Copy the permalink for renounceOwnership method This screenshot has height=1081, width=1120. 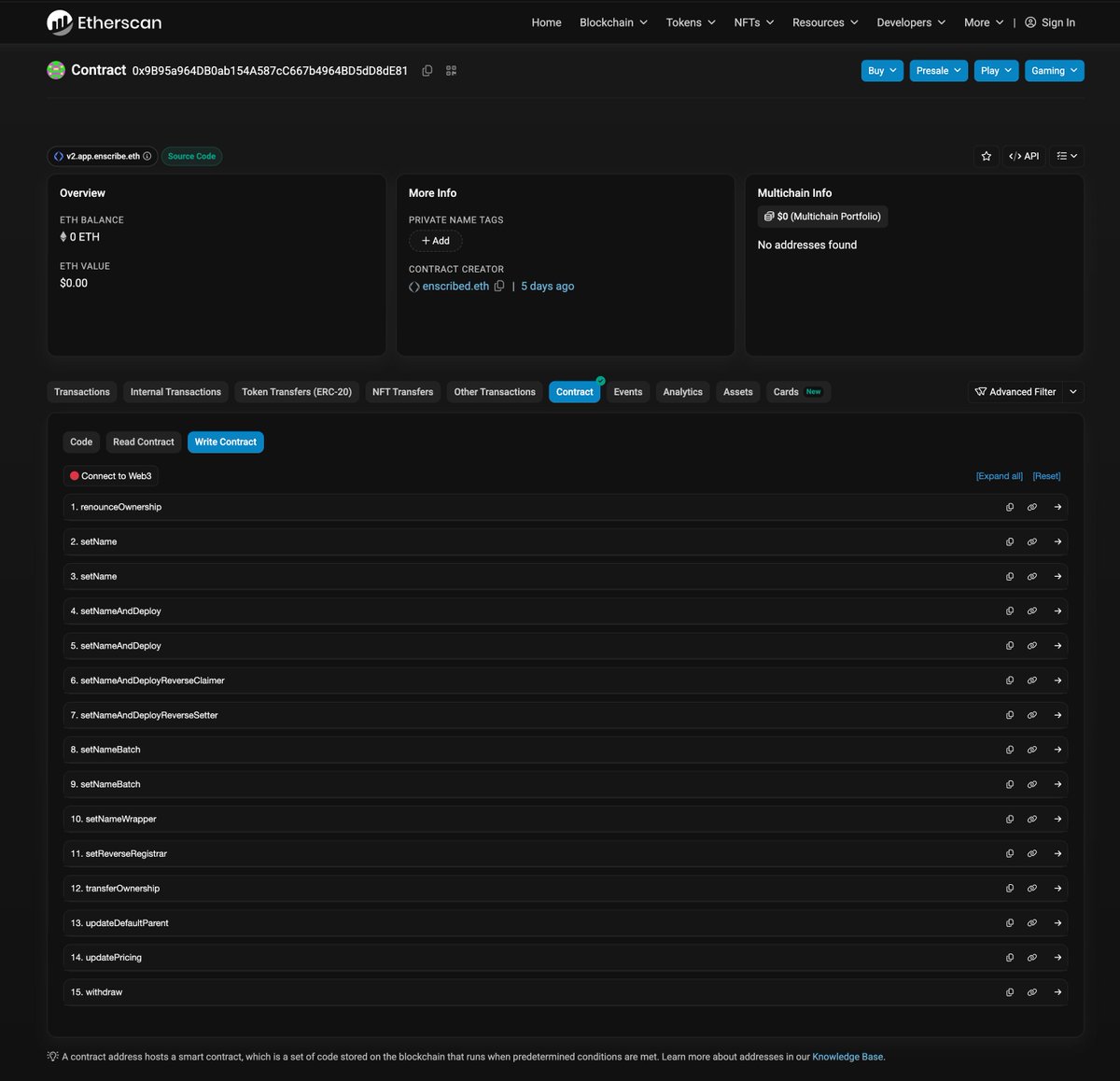[1032, 507]
